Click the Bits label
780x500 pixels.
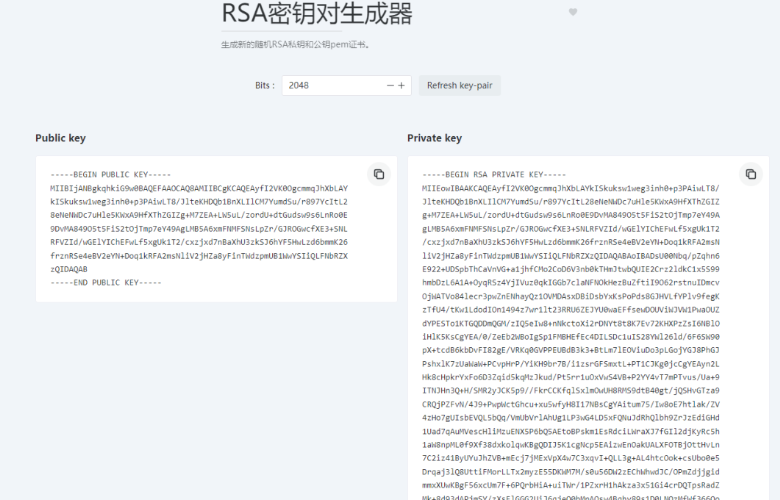(x=264, y=86)
